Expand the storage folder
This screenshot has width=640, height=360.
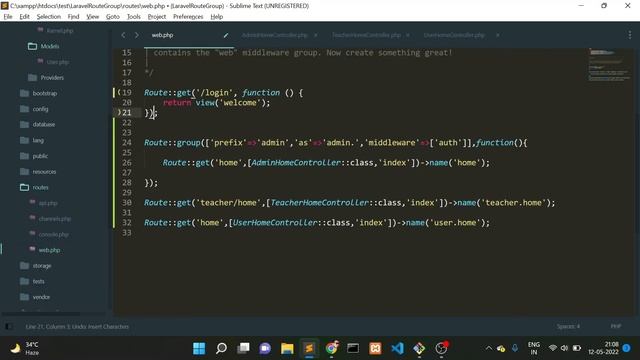click(x=36, y=266)
